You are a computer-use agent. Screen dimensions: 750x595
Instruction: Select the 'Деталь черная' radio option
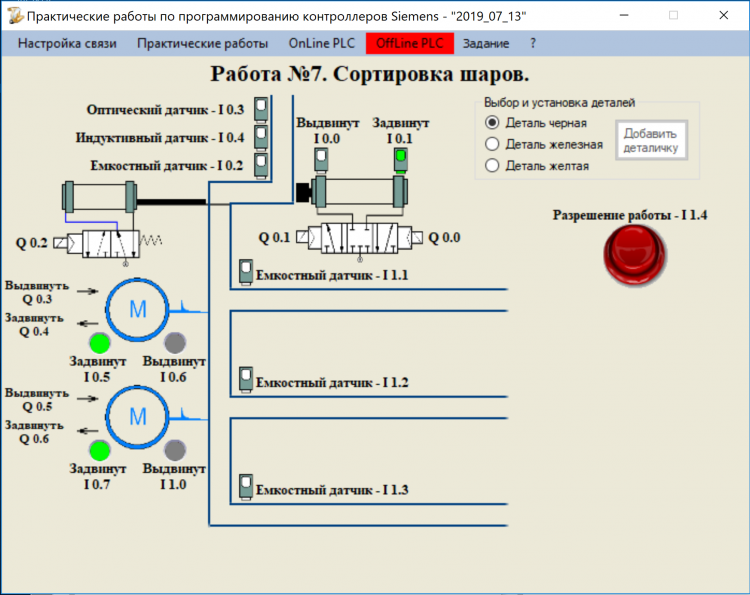(491, 122)
